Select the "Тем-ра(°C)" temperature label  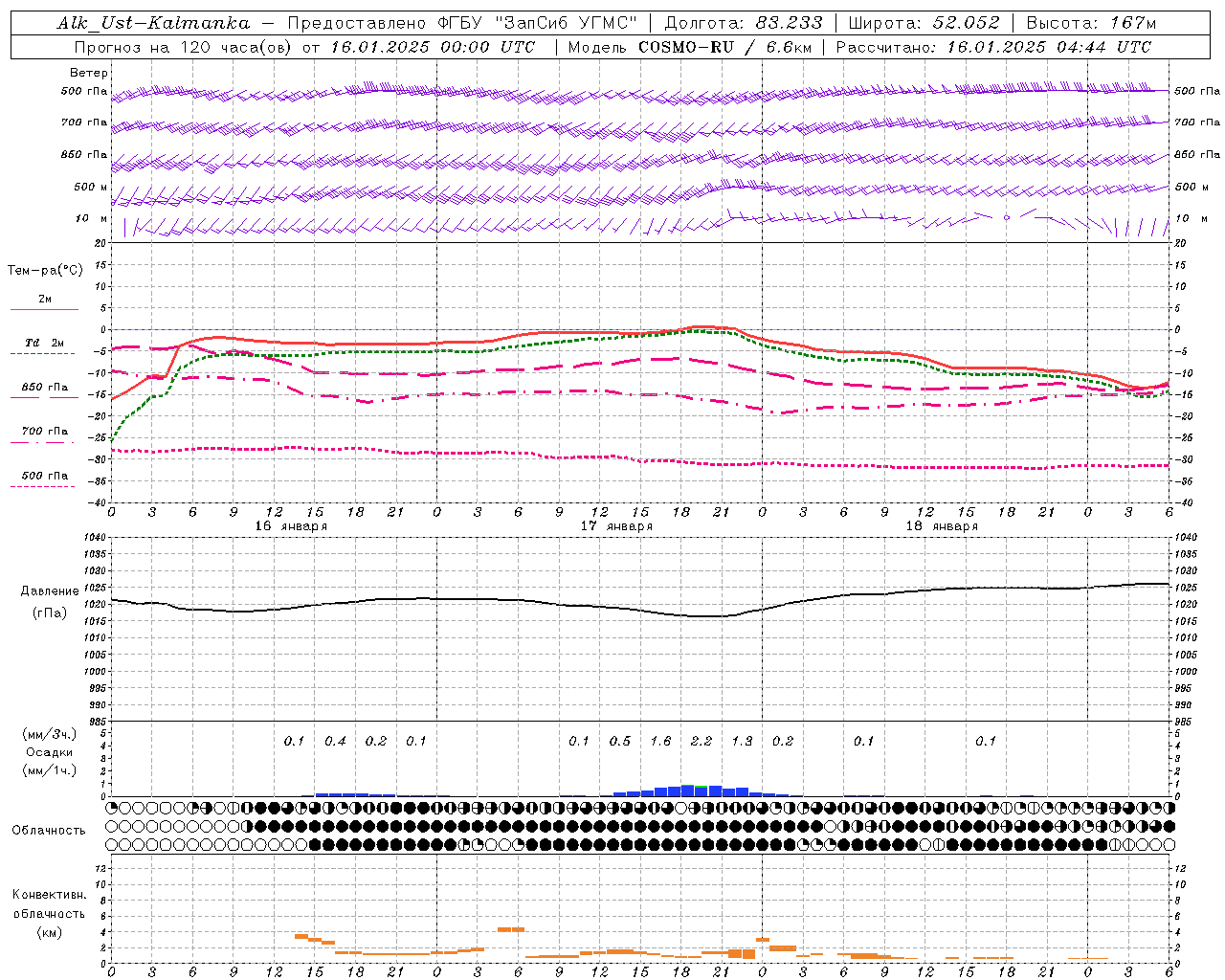[x=45, y=271]
